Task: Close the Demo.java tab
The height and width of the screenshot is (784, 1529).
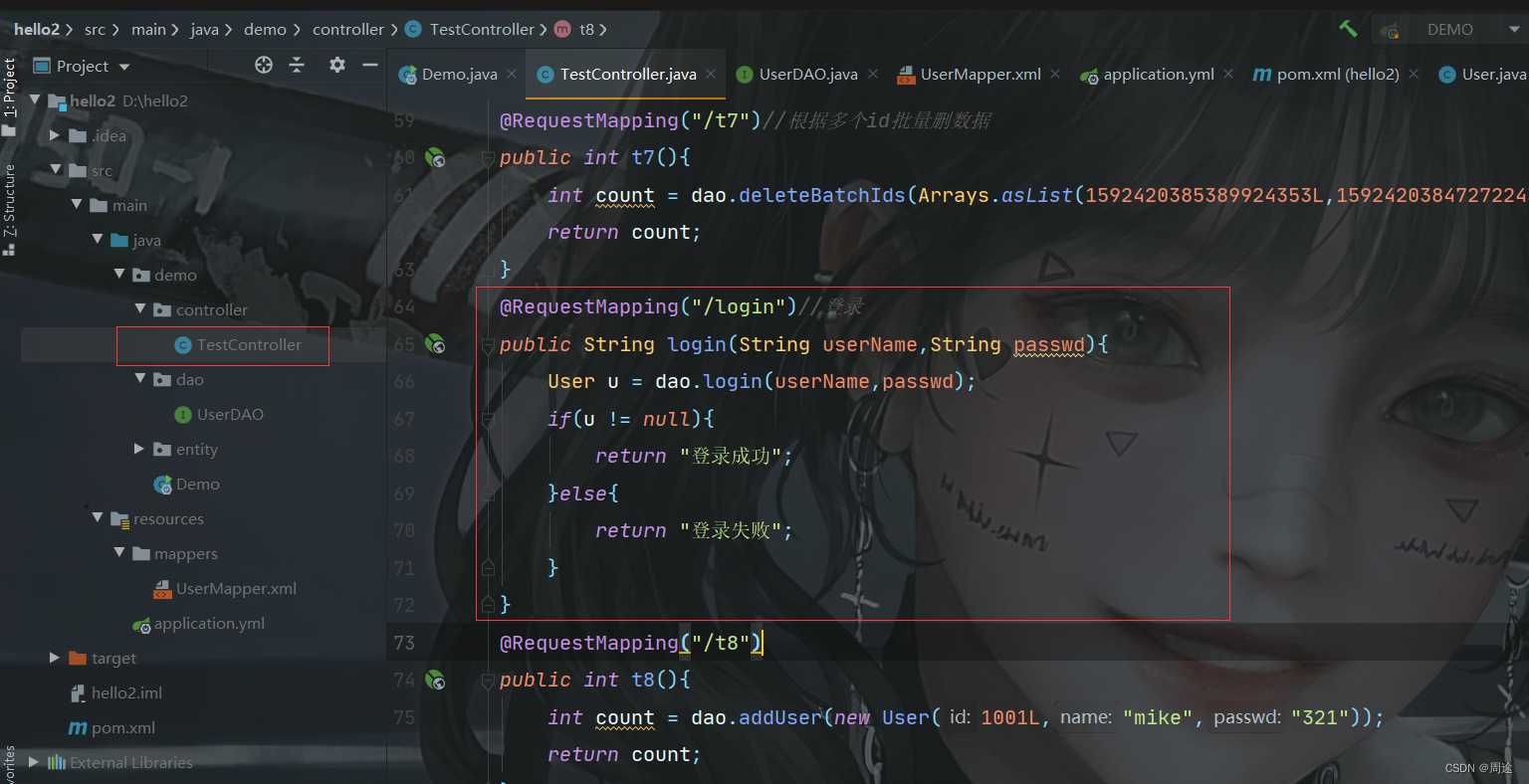Action: (x=511, y=74)
